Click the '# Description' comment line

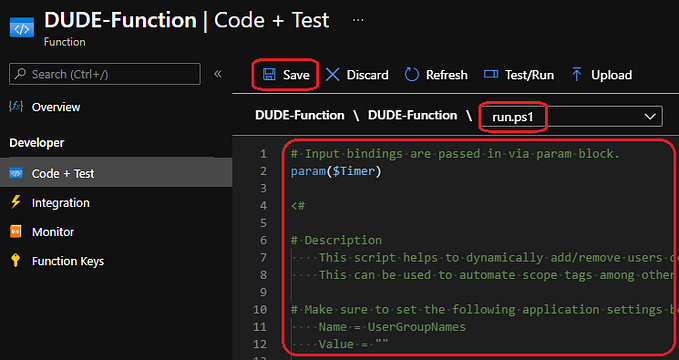click(x=336, y=240)
